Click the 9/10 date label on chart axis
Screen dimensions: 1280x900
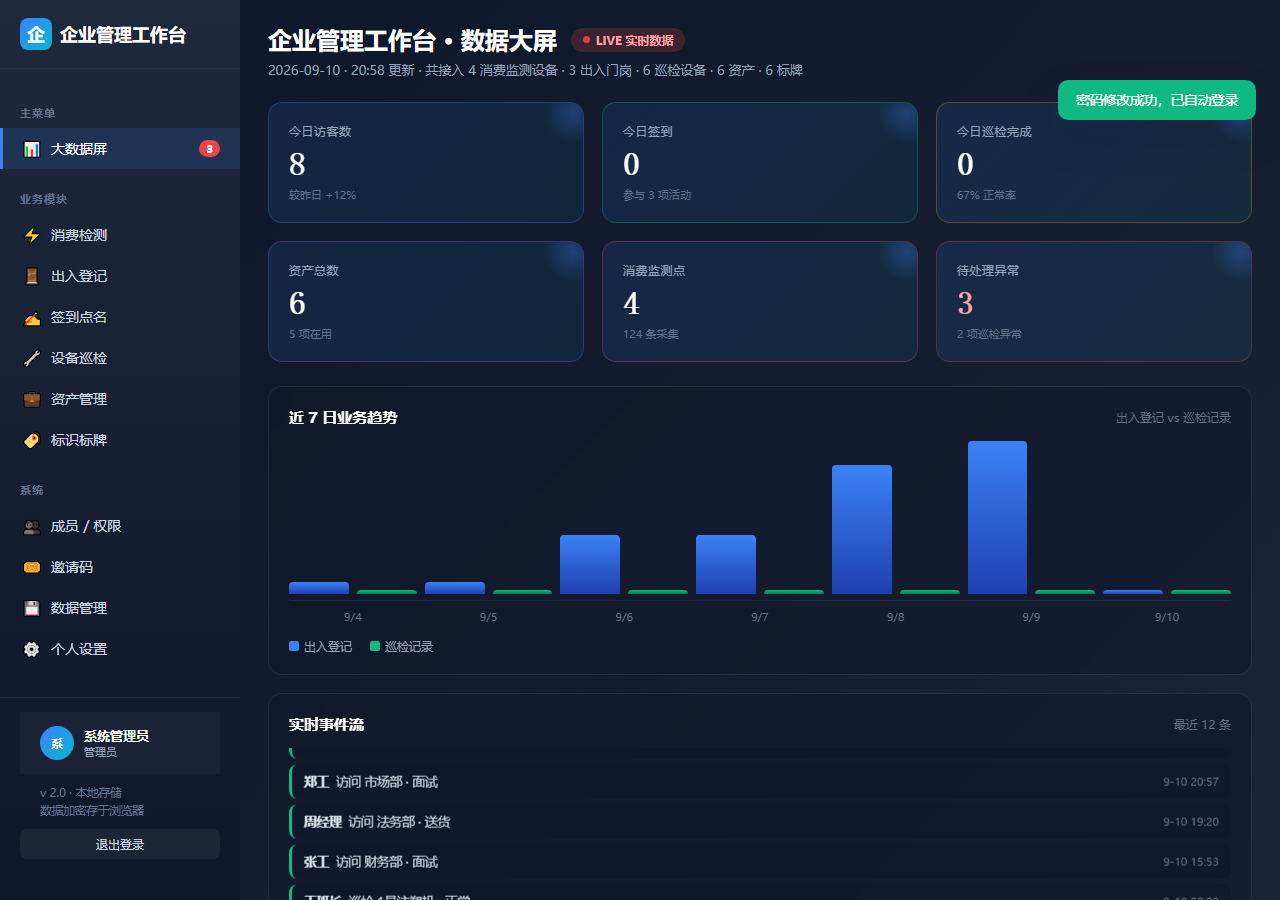pos(1167,617)
